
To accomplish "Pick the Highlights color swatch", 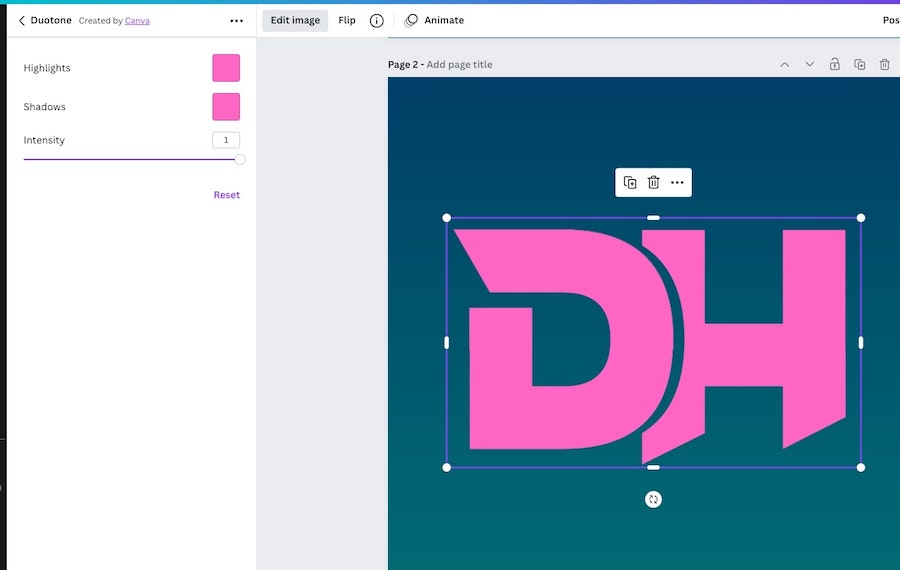I will 226,68.
